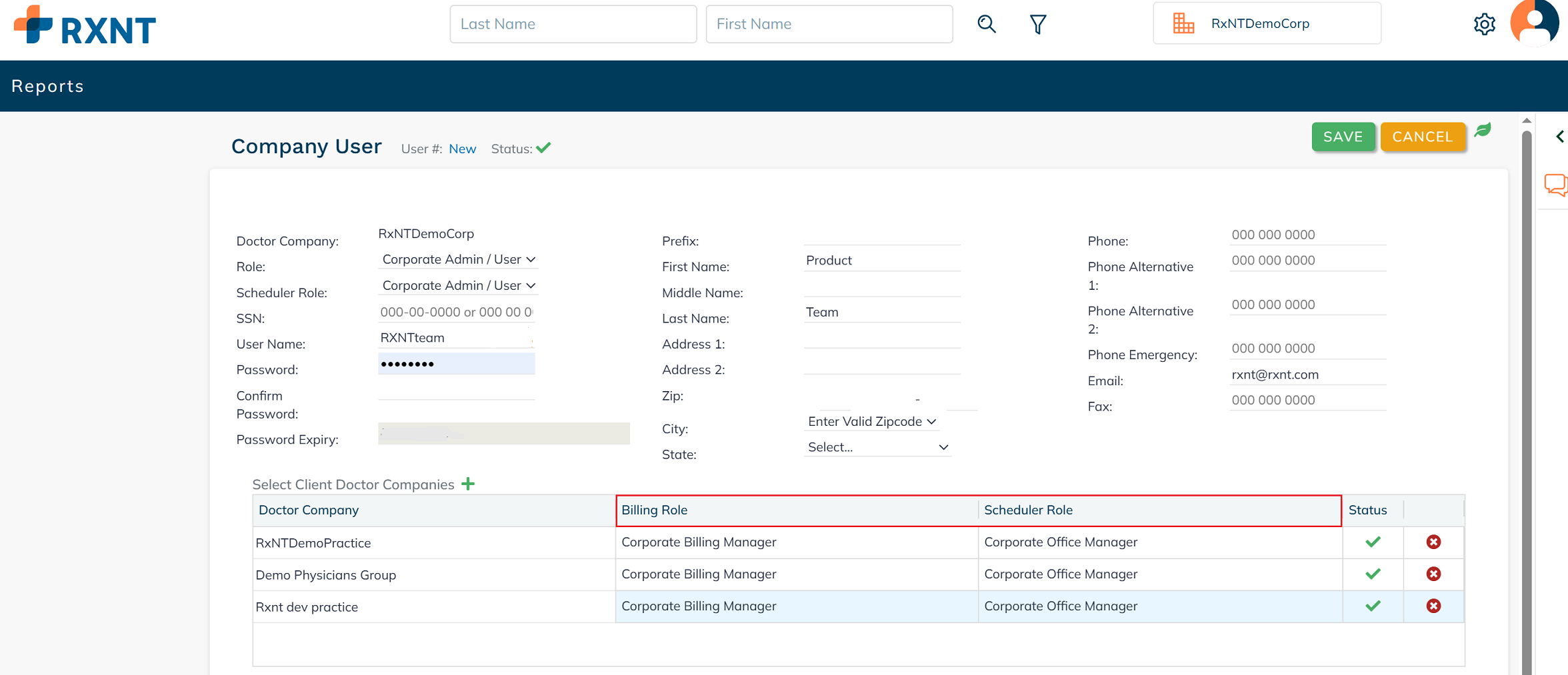Click the Password field

coord(456,364)
